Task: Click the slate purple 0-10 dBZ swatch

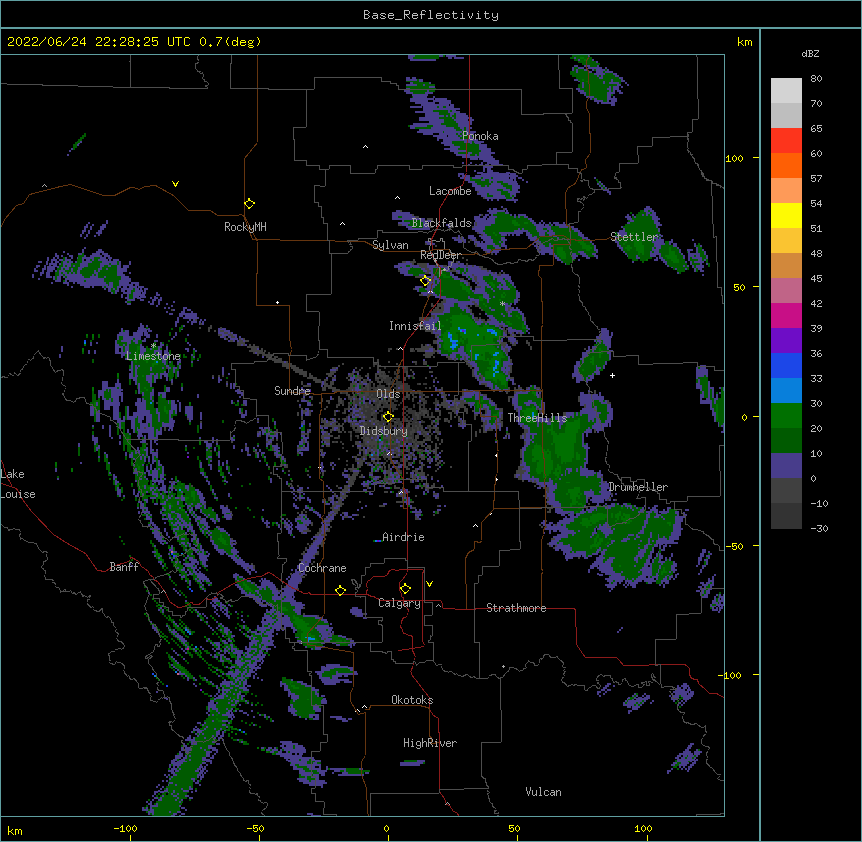Action: click(x=786, y=466)
